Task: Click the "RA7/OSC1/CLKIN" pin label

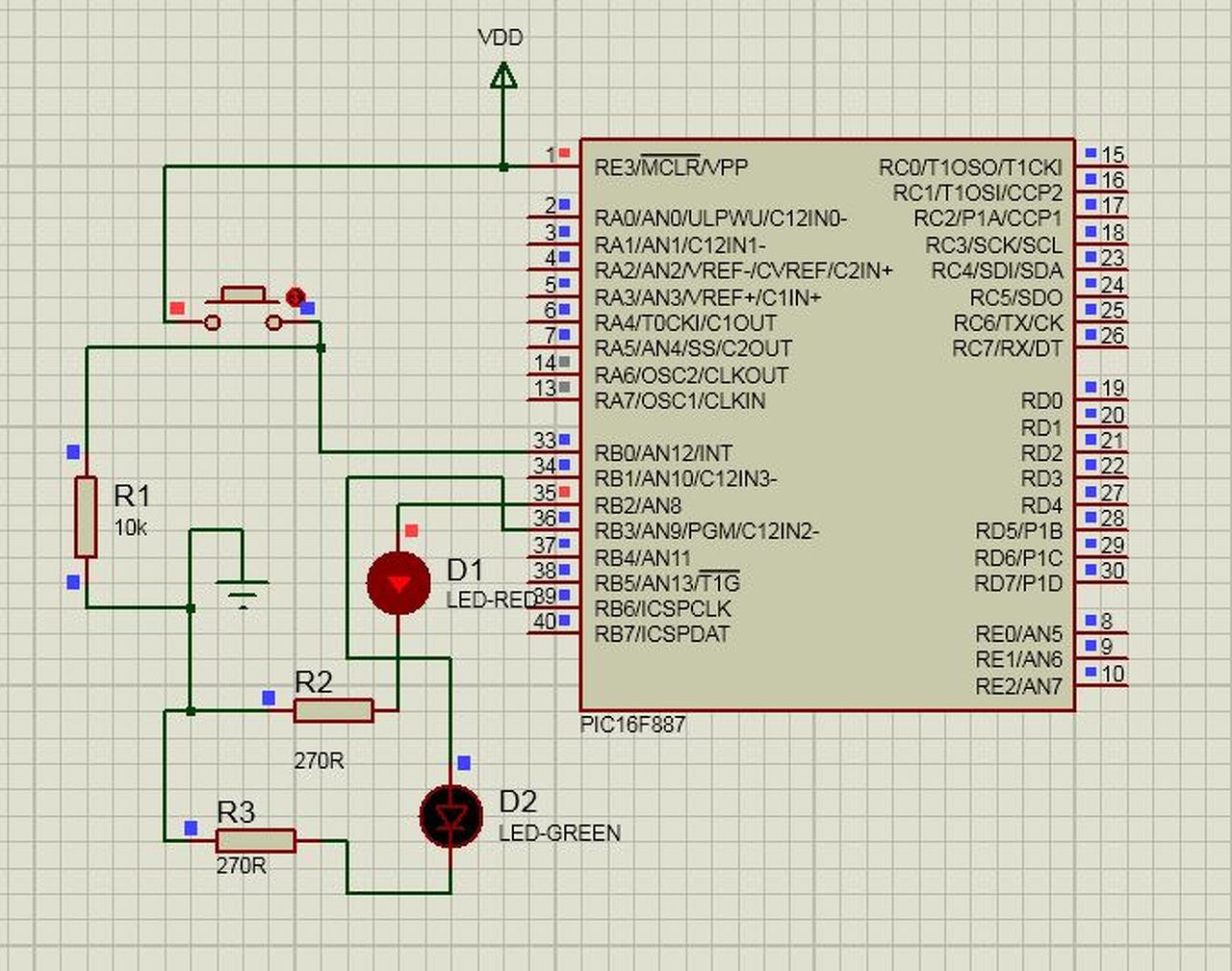Action: click(x=680, y=400)
